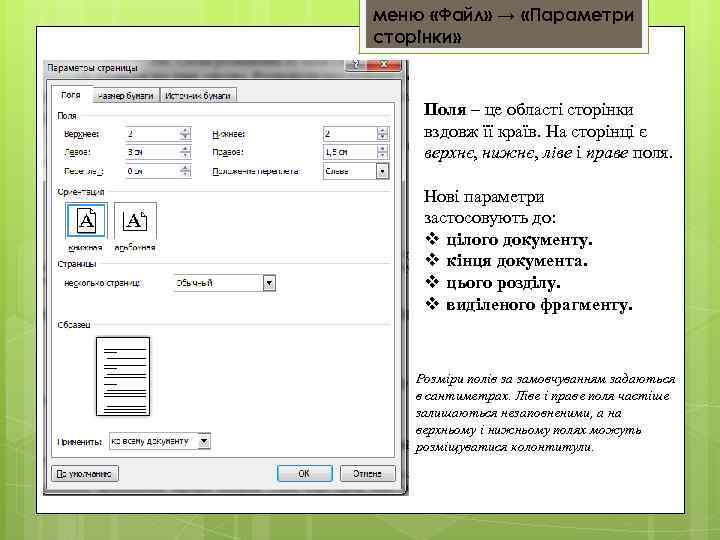The width and height of the screenshot is (720, 540).
Task: Click the bold word 'Поля' in the text
Action: (x=444, y=110)
